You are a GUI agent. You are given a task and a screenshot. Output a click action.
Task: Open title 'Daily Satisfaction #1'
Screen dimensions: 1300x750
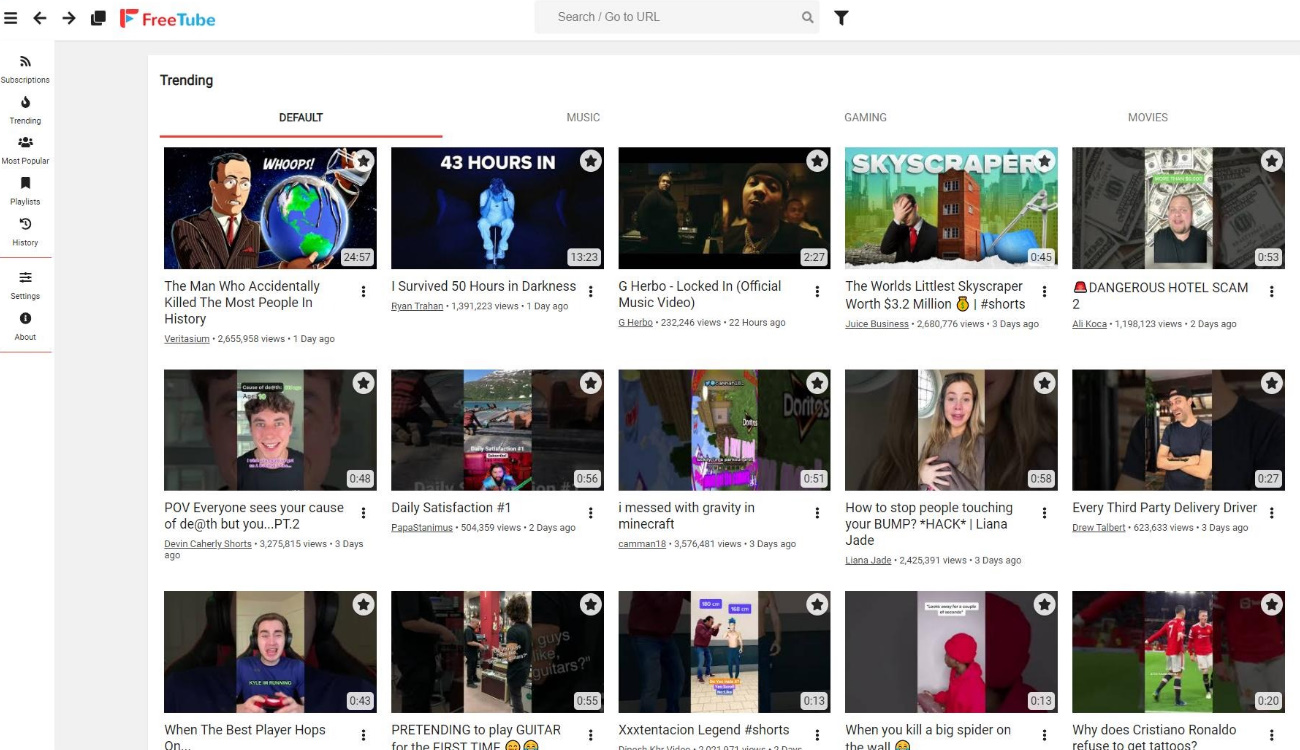(451, 508)
